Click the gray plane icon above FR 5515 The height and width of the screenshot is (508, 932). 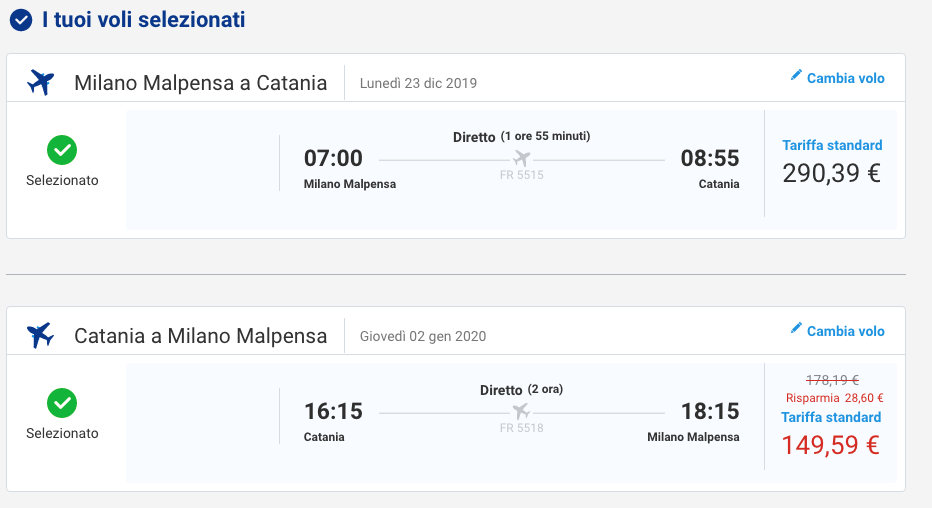pos(521,159)
